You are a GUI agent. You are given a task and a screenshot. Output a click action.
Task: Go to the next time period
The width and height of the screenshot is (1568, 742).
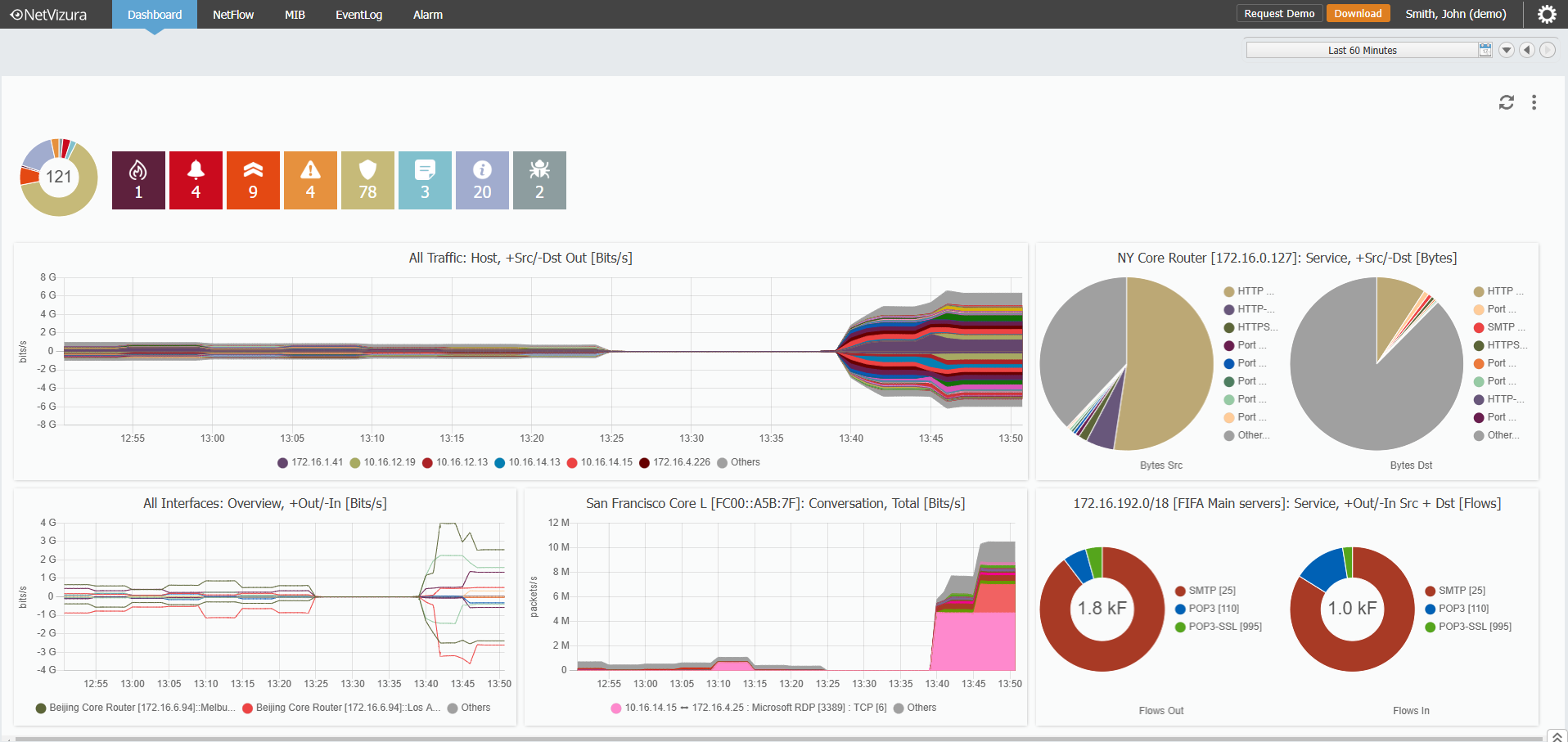(1547, 50)
